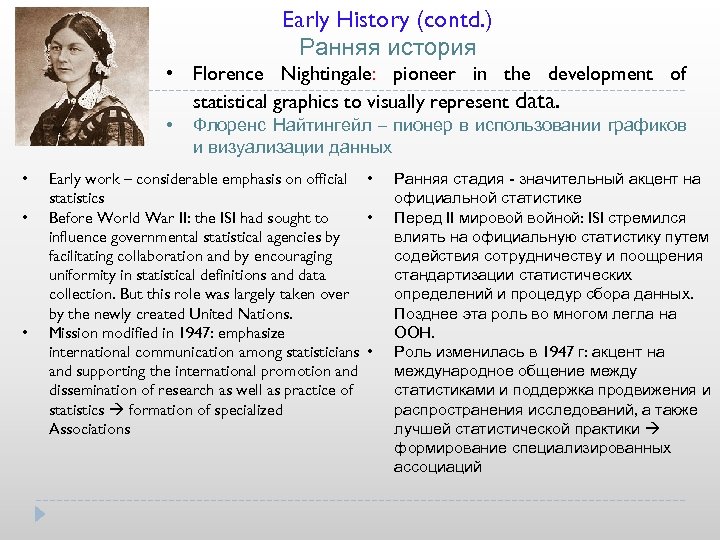Viewport: 720px width, 540px height.
Task: Click the line 'statistics → formation of specialized'
Action: (166, 410)
